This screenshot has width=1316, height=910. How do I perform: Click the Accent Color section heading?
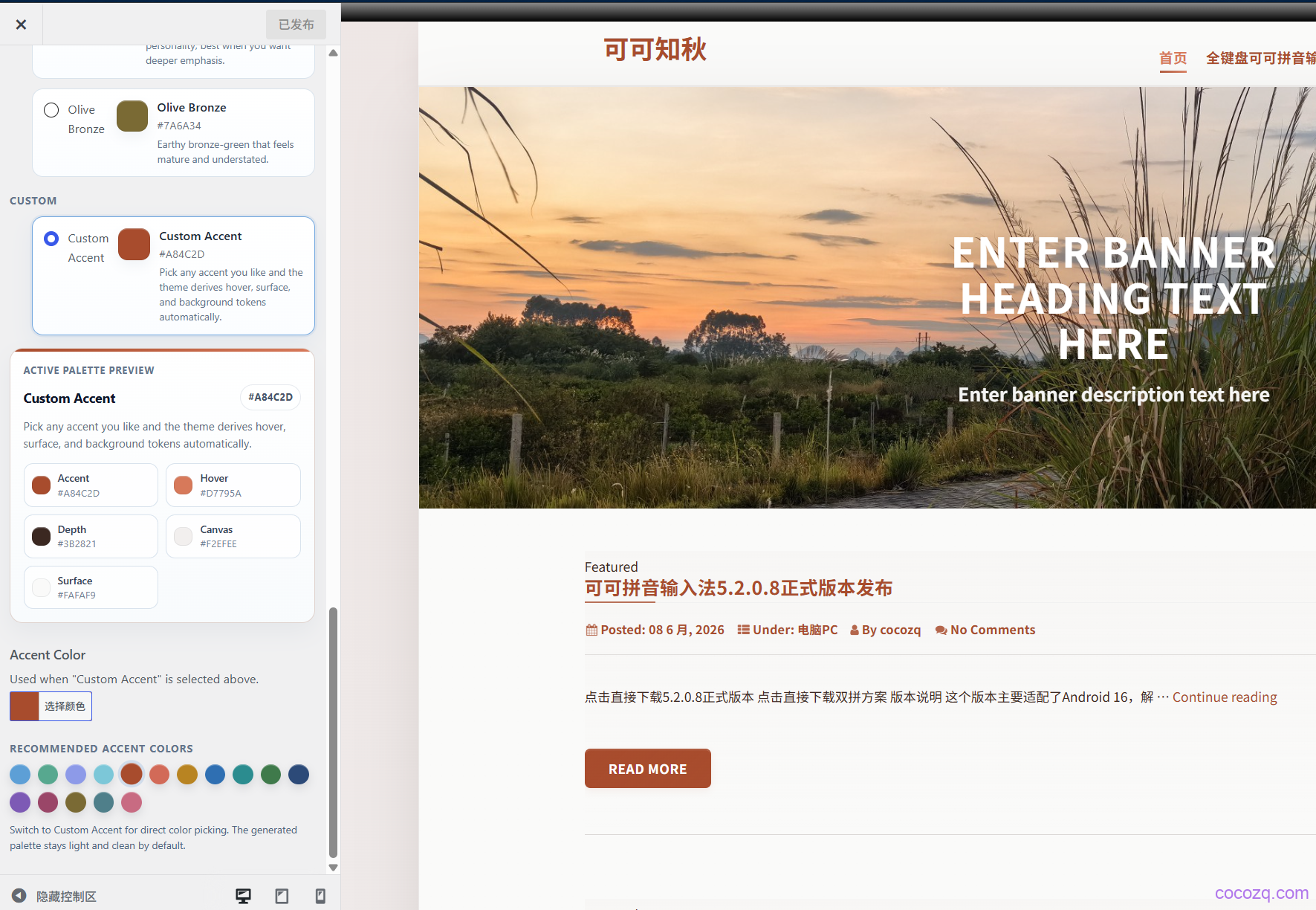(x=48, y=655)
